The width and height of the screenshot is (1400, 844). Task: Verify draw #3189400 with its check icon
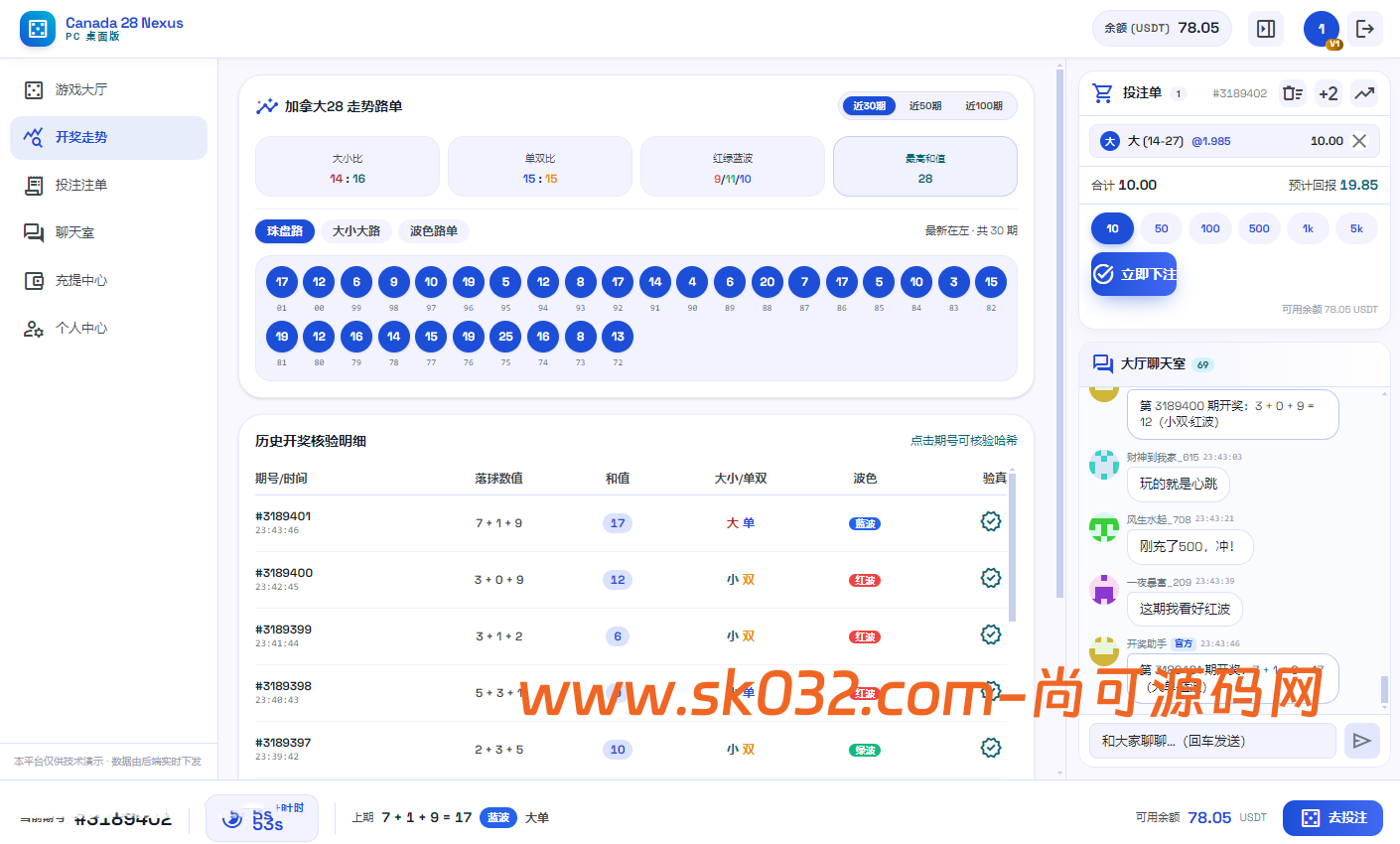coord(991,578)
